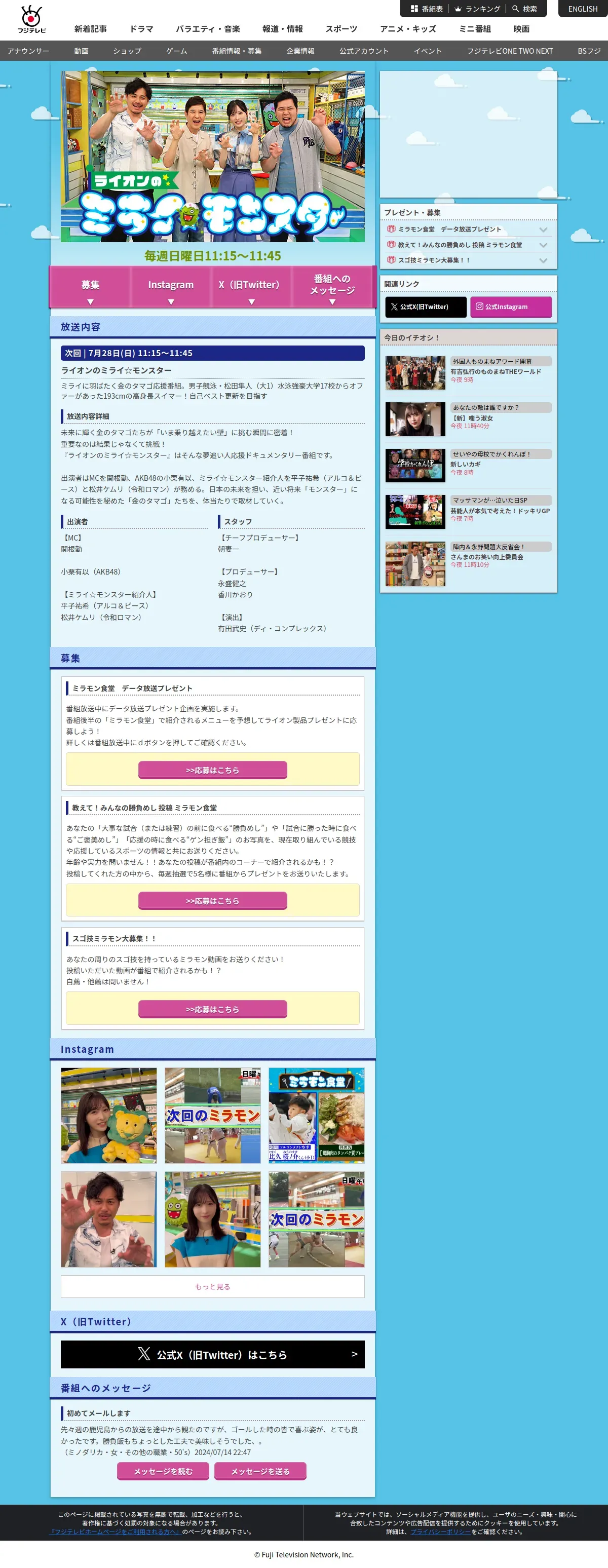Jump to the 番組へのメッセージ tab
The height and width of the screenshot is (1568, 608).
pyautogui.click(x=332, y=287)
